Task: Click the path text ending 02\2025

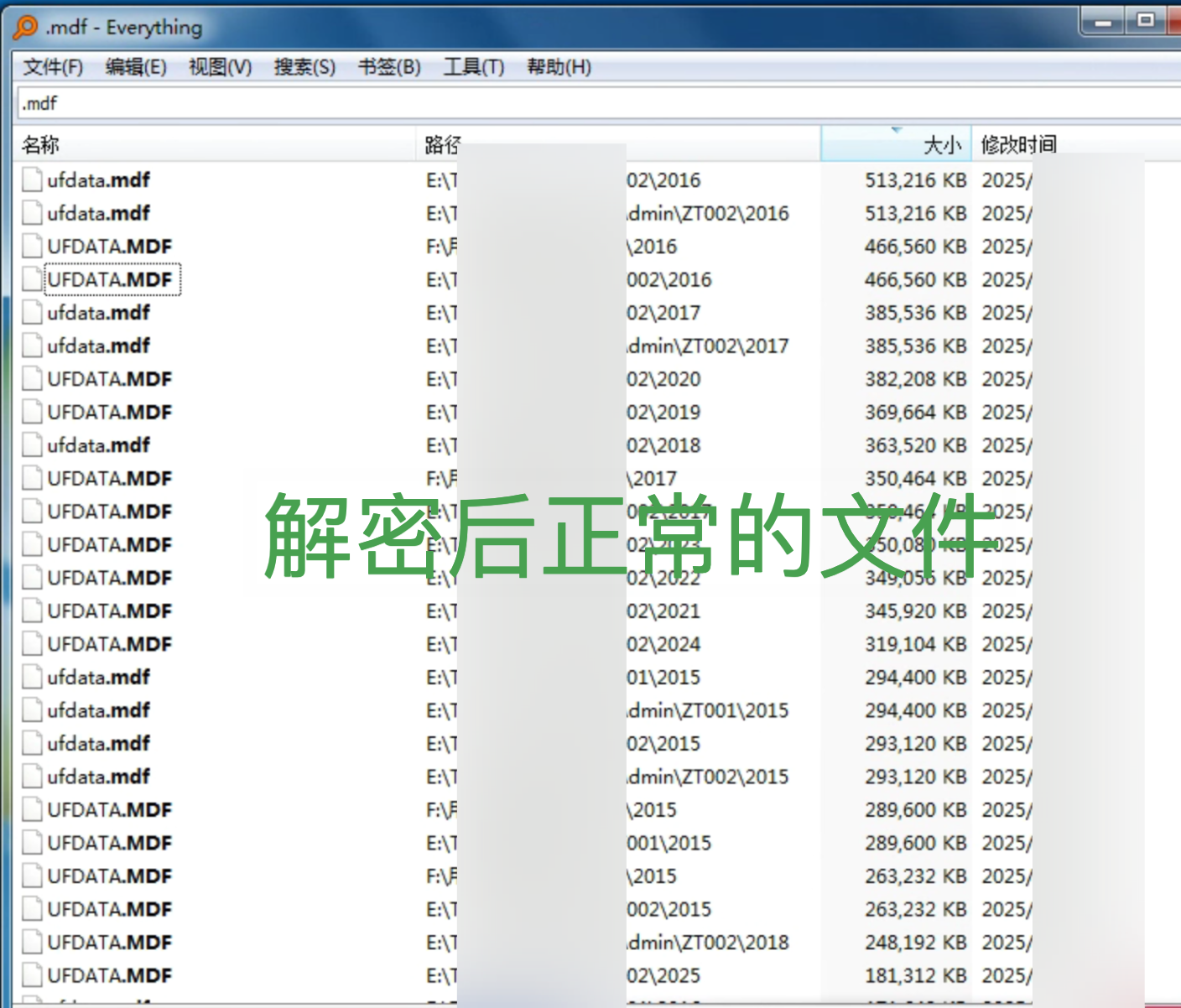Action: tap(663, 975)
